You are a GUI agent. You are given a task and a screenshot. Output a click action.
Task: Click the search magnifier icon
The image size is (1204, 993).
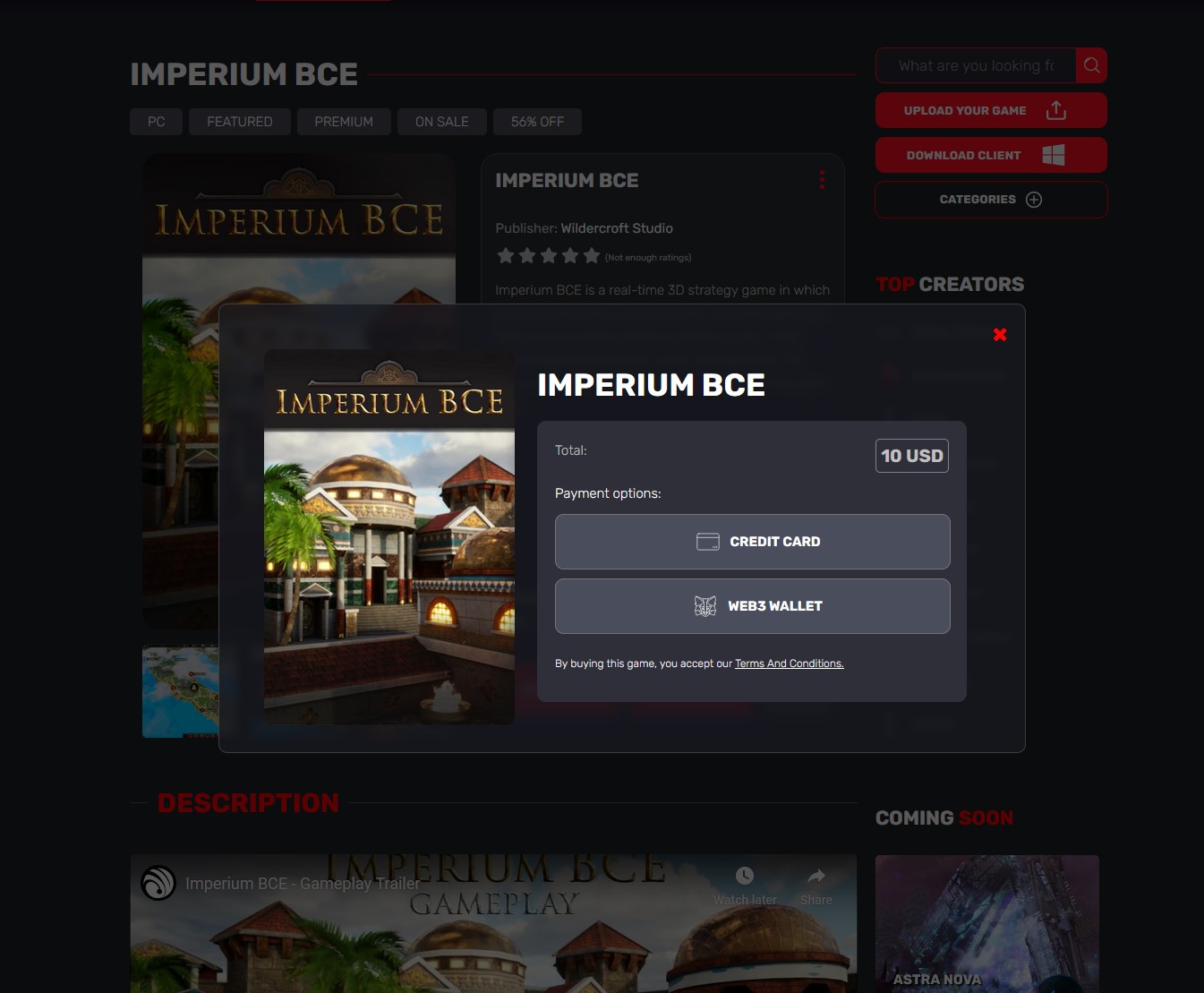(x=1091, y=64)
